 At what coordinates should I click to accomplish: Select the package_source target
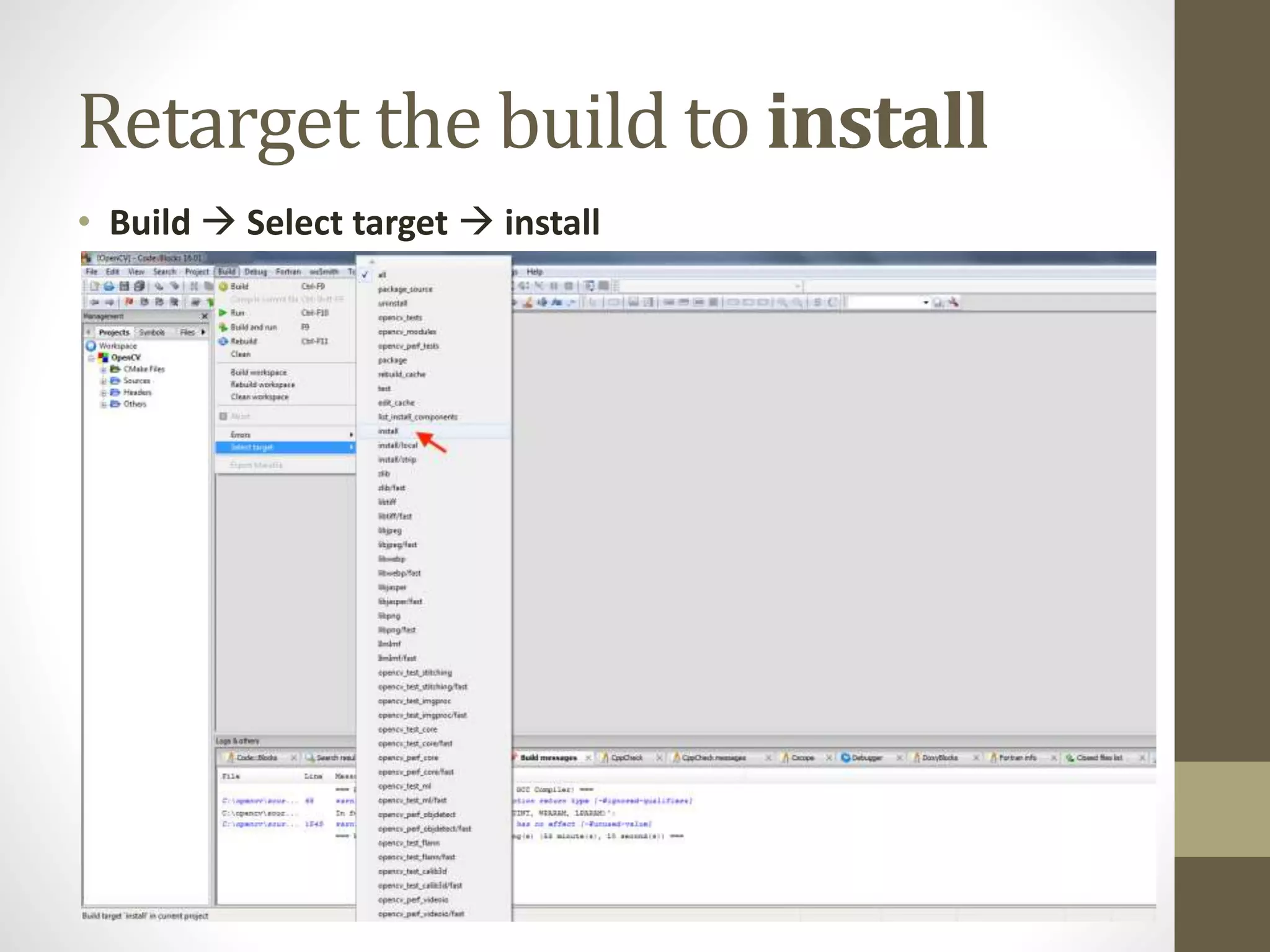coord(434,289)
